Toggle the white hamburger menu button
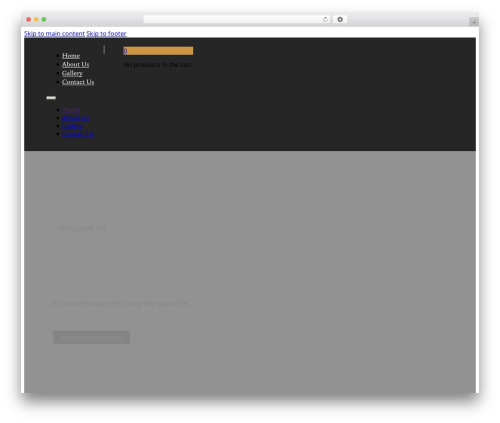 coord(51,98)
